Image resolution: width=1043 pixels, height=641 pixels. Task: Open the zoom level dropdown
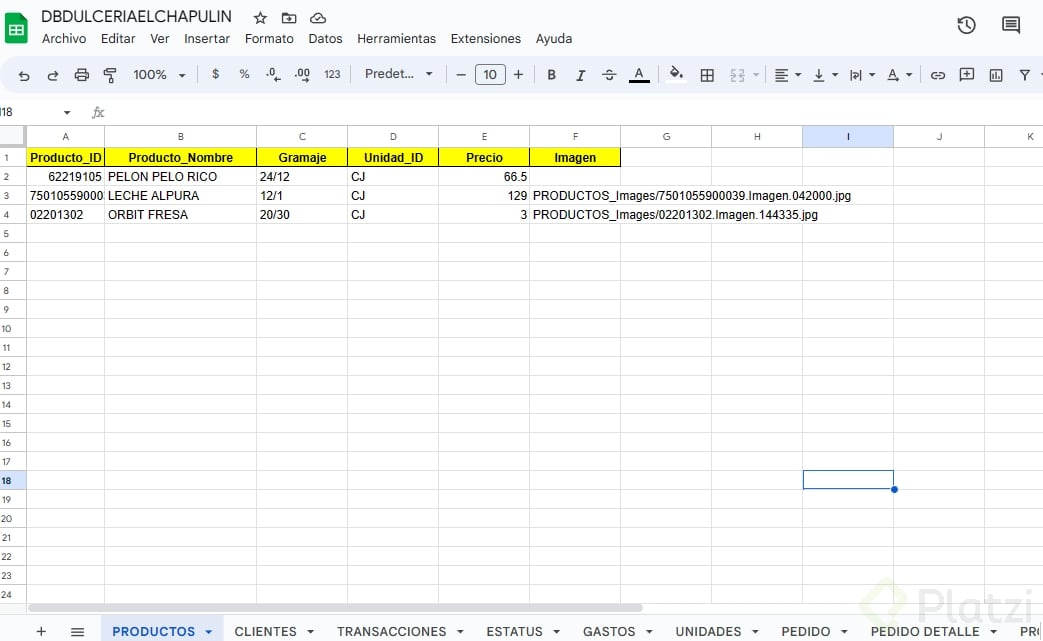pos(159,74)
